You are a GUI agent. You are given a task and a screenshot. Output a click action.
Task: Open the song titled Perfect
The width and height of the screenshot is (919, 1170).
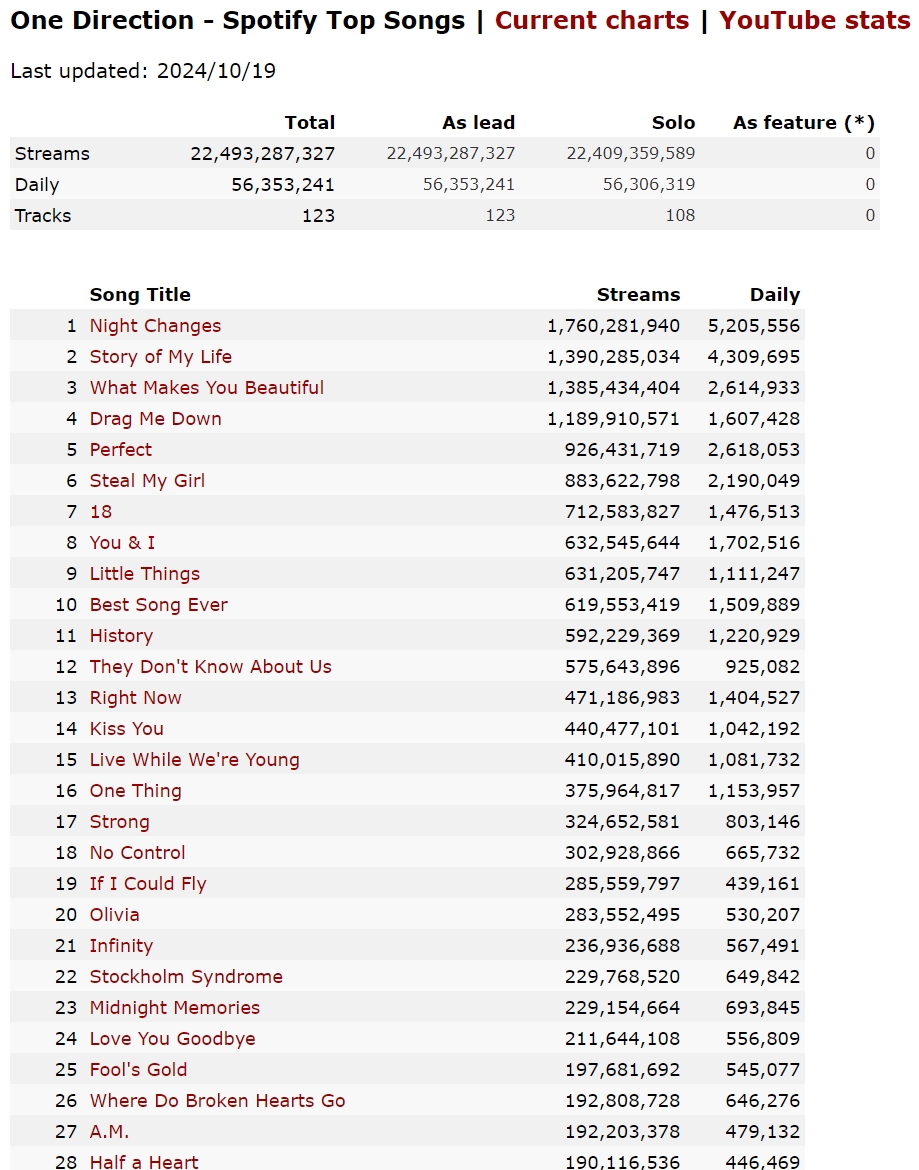point(120,450)
